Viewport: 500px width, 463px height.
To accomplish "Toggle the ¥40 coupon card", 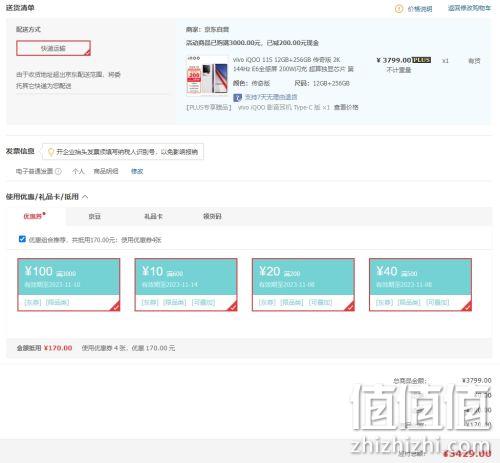I will click(x=420, y=285).
